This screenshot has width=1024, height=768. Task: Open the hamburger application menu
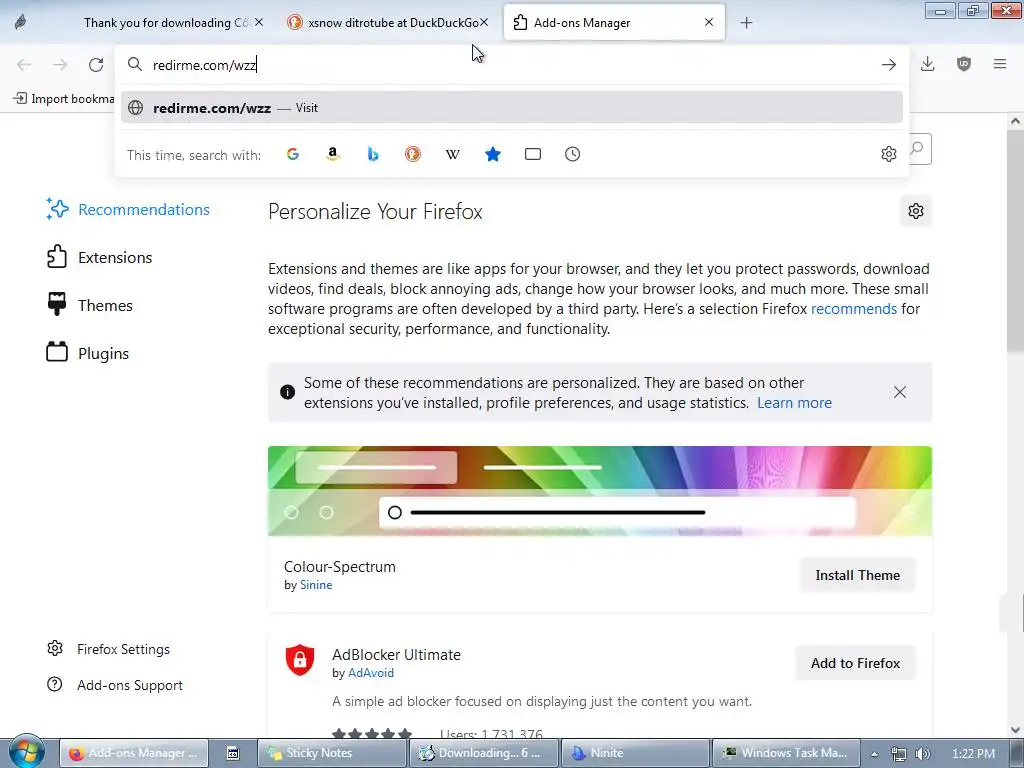point(1000,64)
